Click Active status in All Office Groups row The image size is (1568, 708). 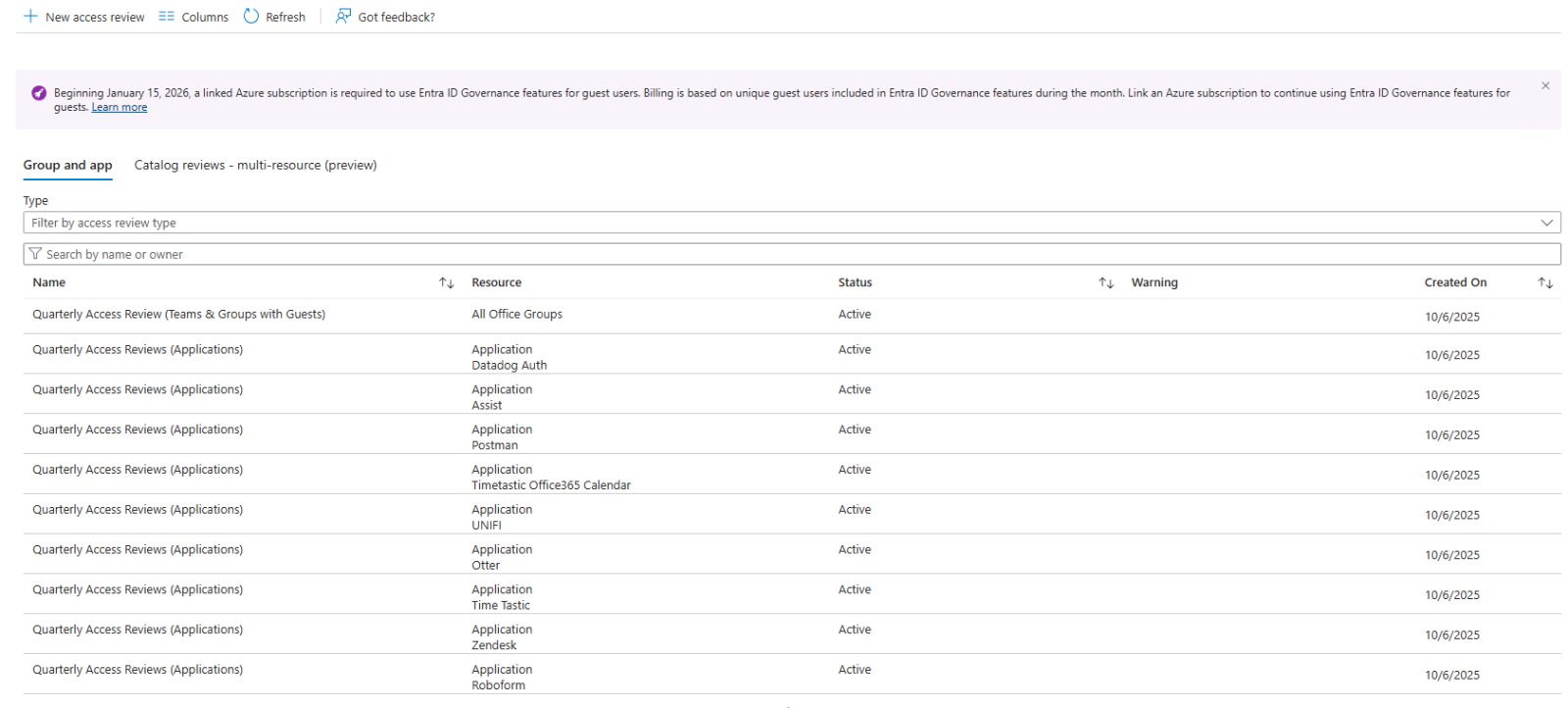point(855,315)
